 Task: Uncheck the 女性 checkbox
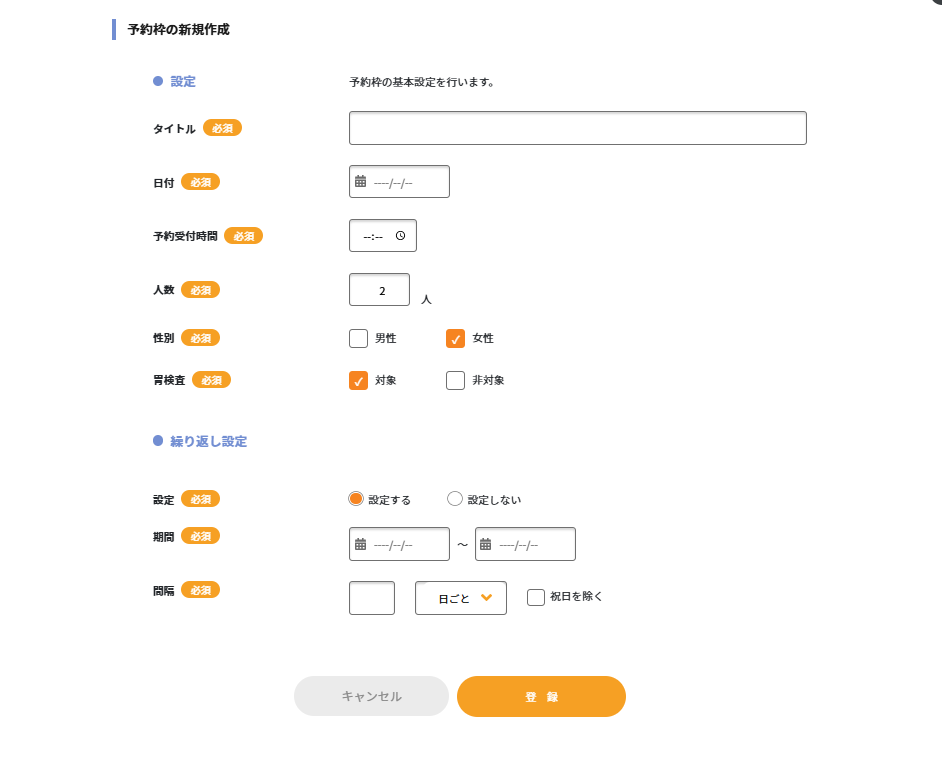pos(455,338)
